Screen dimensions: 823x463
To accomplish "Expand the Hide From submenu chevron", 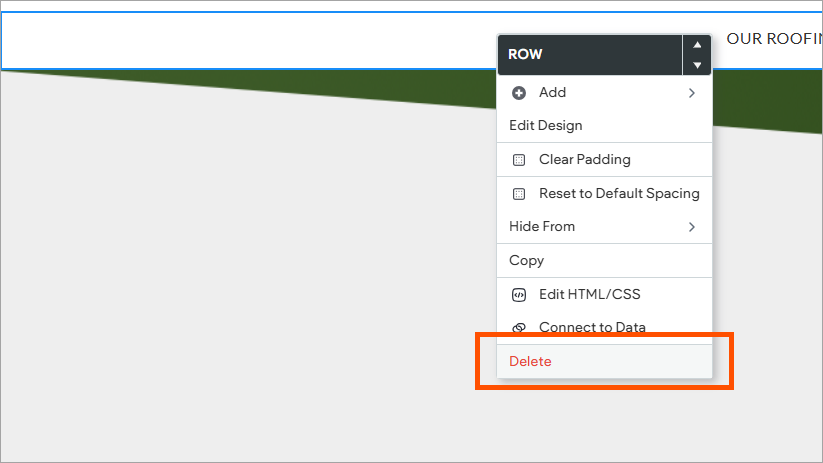I will (692, 227).
